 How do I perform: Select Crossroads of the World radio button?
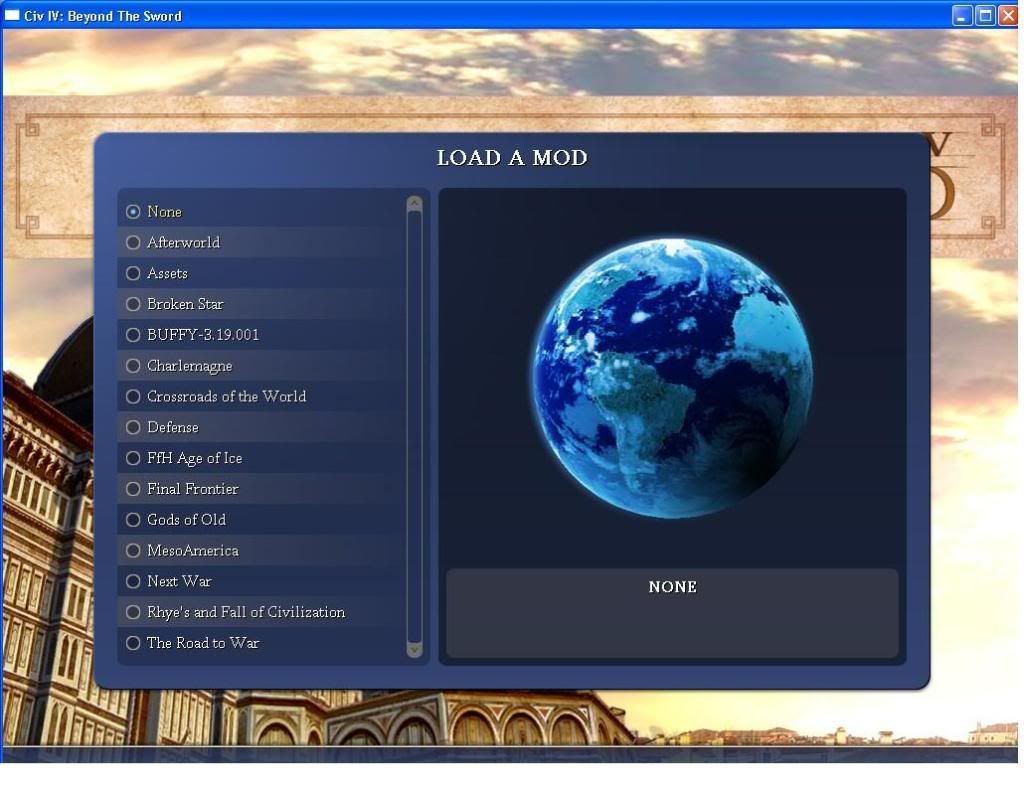click(x=133, y=397)
